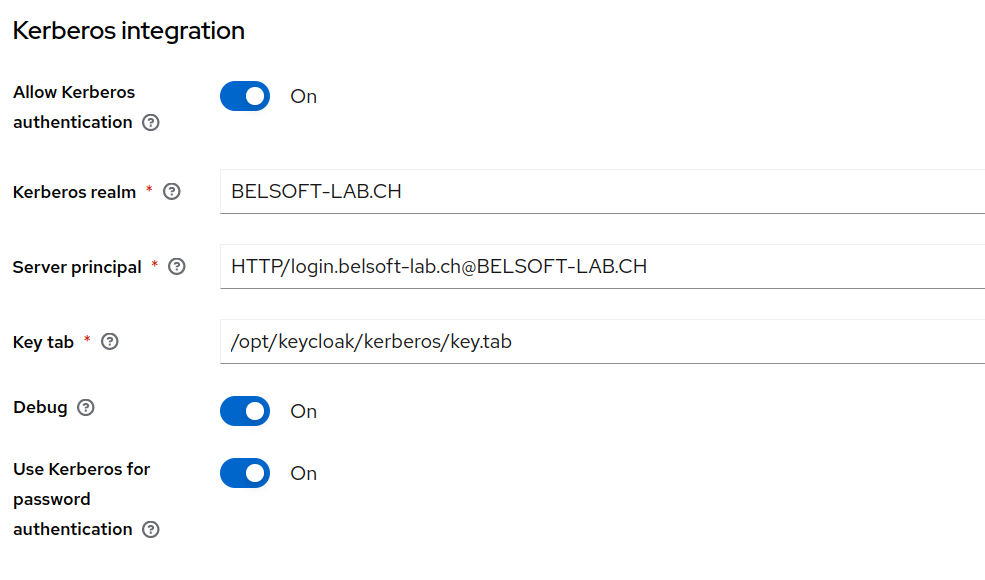Click the Key tab help question icon

point(110,342)
